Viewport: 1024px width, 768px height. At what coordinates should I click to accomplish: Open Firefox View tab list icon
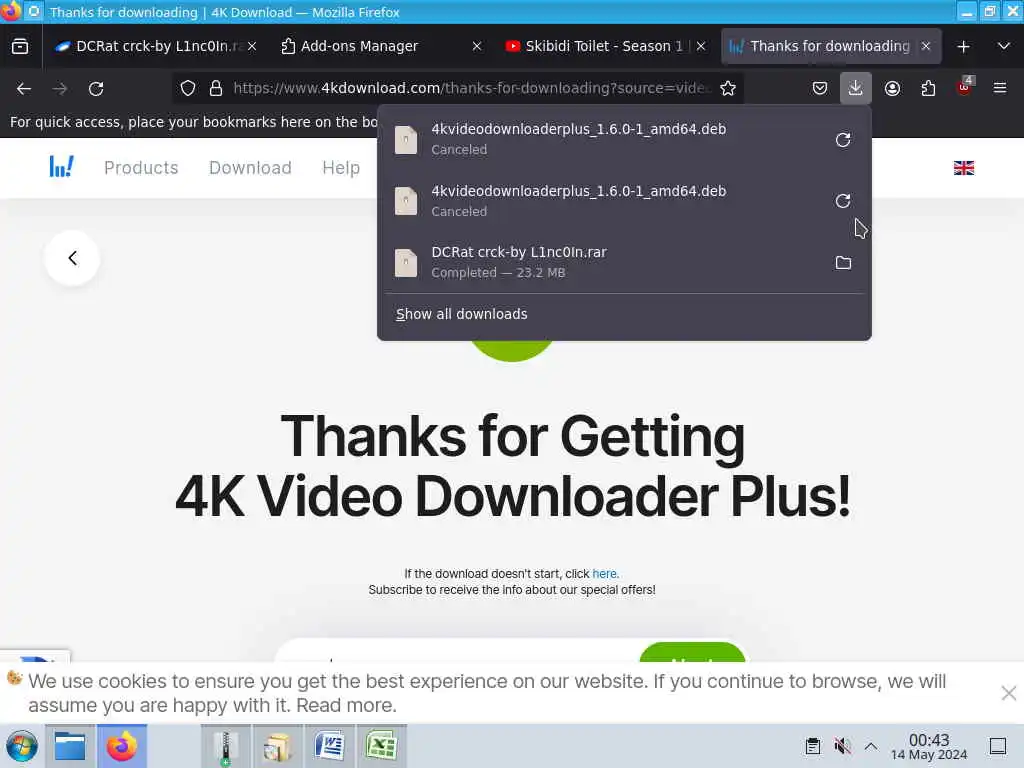pyautogui.click(x=20, y=46)
